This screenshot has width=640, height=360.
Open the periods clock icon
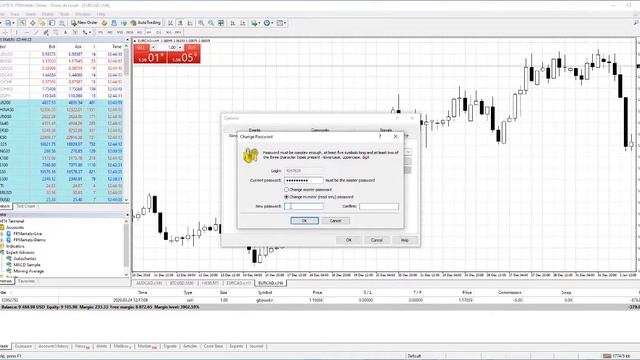click(267, 23)
